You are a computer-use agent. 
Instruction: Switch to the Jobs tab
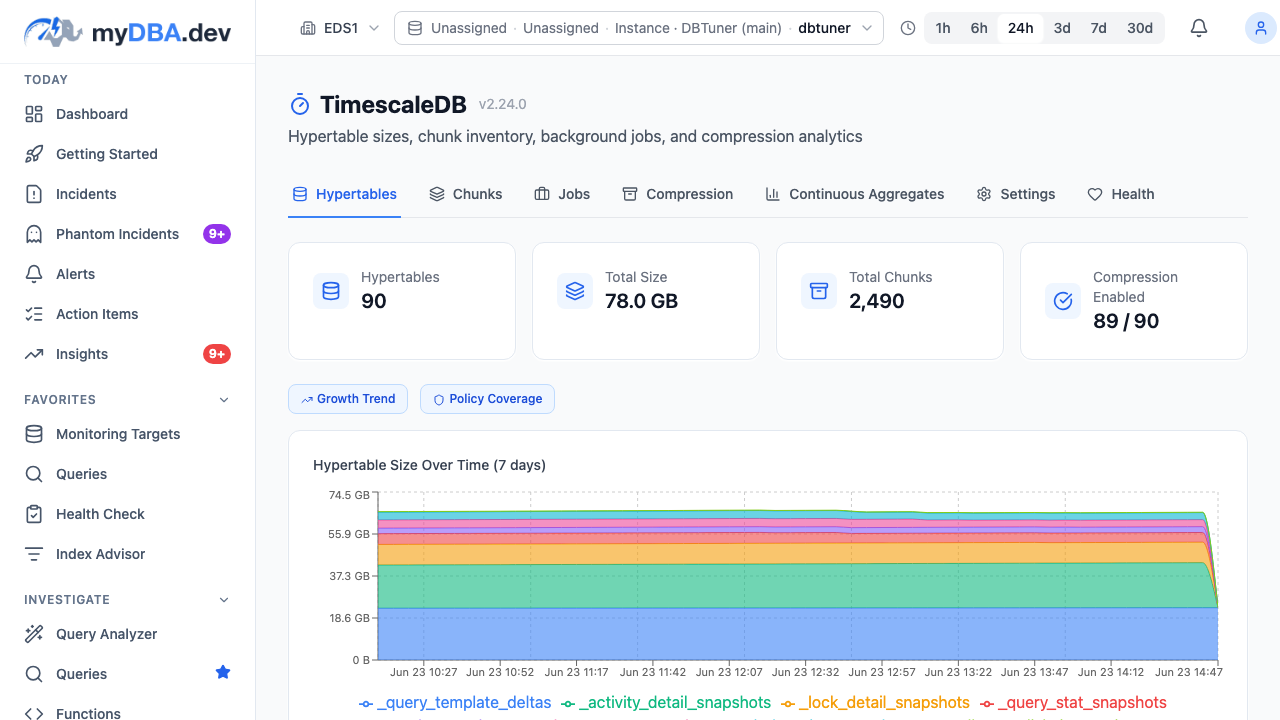pos(562,194)
